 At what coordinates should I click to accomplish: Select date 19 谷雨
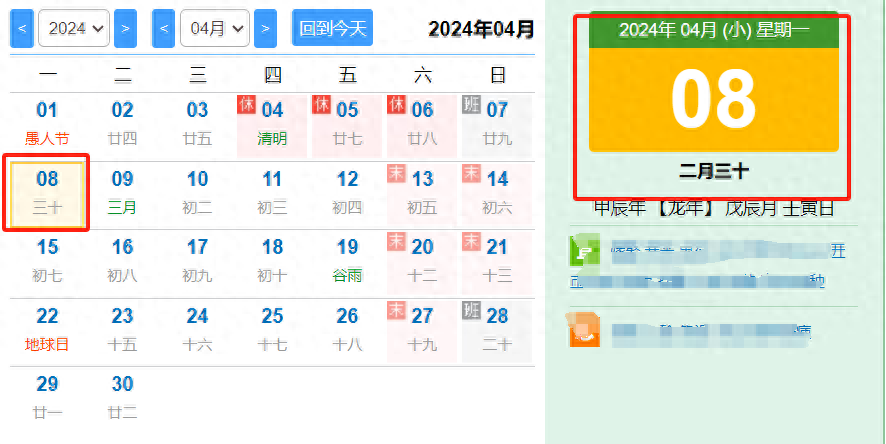pos(348,262)
